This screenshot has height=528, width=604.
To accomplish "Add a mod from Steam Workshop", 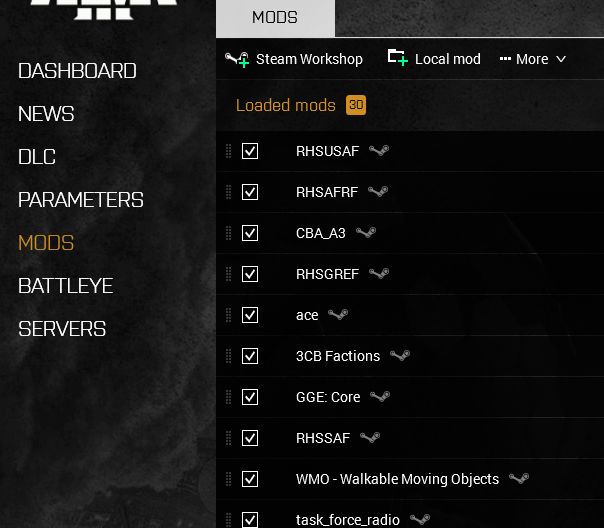I will pyautogui.click(x=294, y=59).
